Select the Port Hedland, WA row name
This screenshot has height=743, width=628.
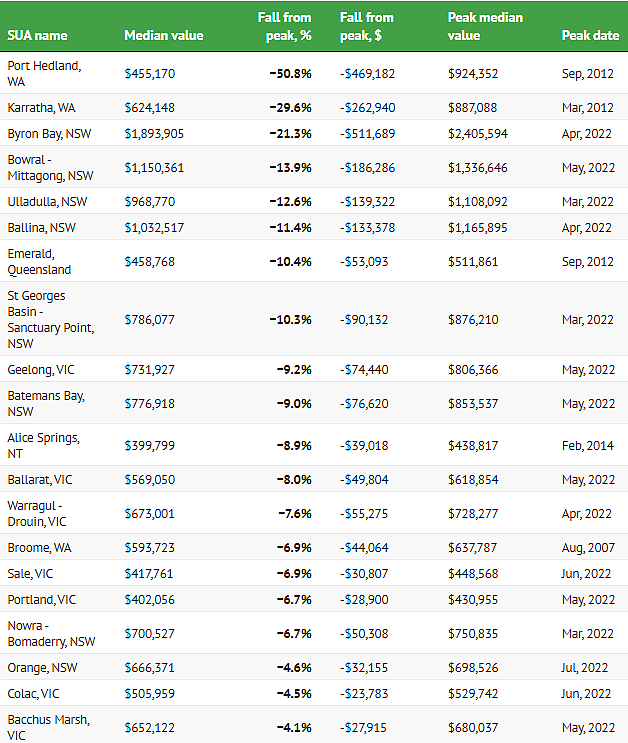(44, 73)
